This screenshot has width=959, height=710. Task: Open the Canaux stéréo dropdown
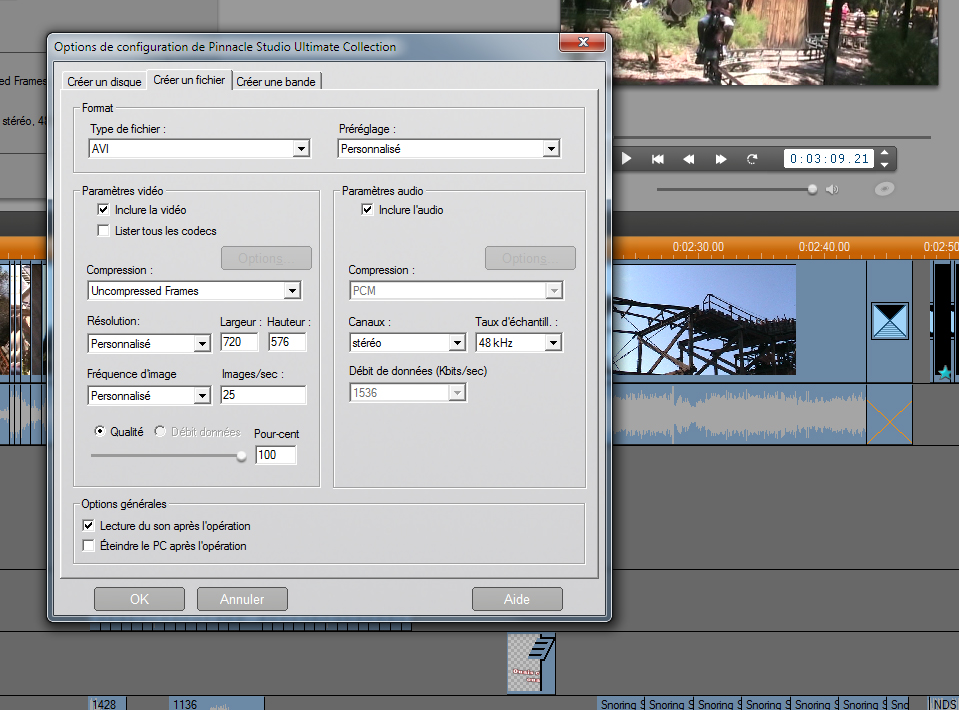click(457, 343)
